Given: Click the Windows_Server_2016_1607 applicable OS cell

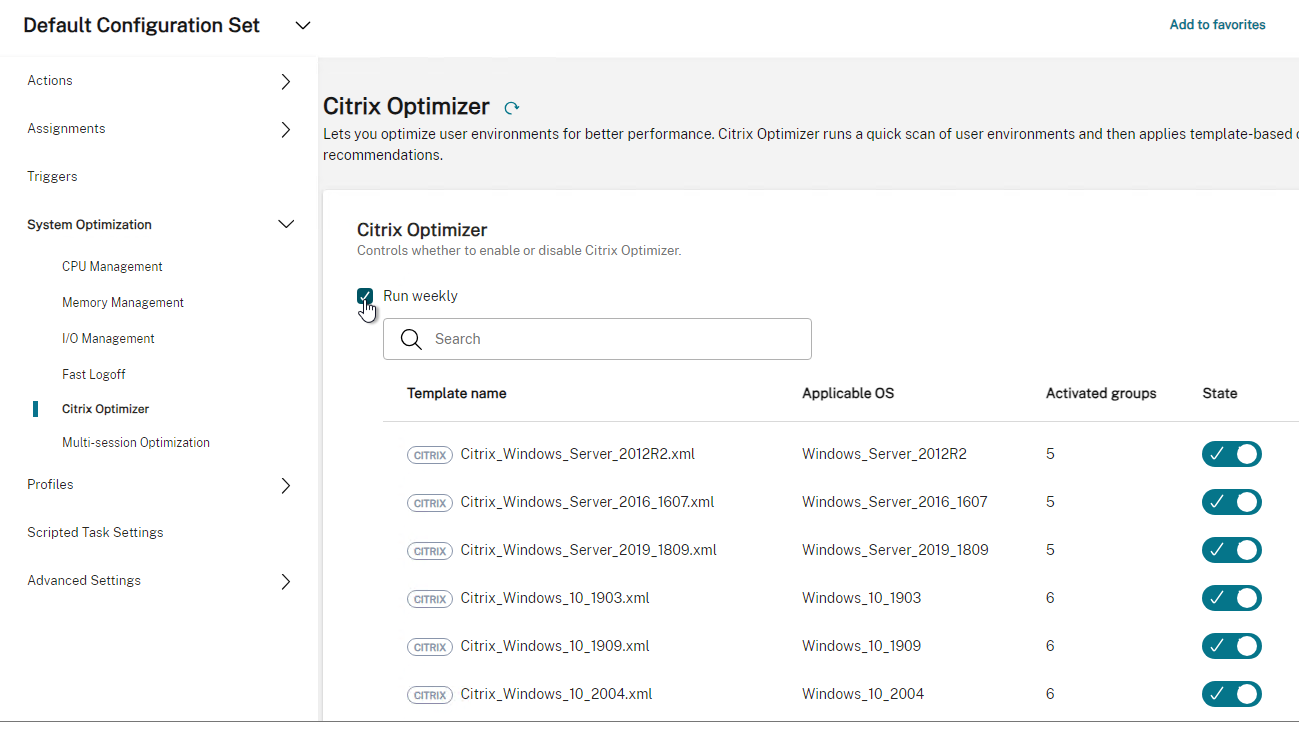Looking at the screenshot, I should pos(894,502).
